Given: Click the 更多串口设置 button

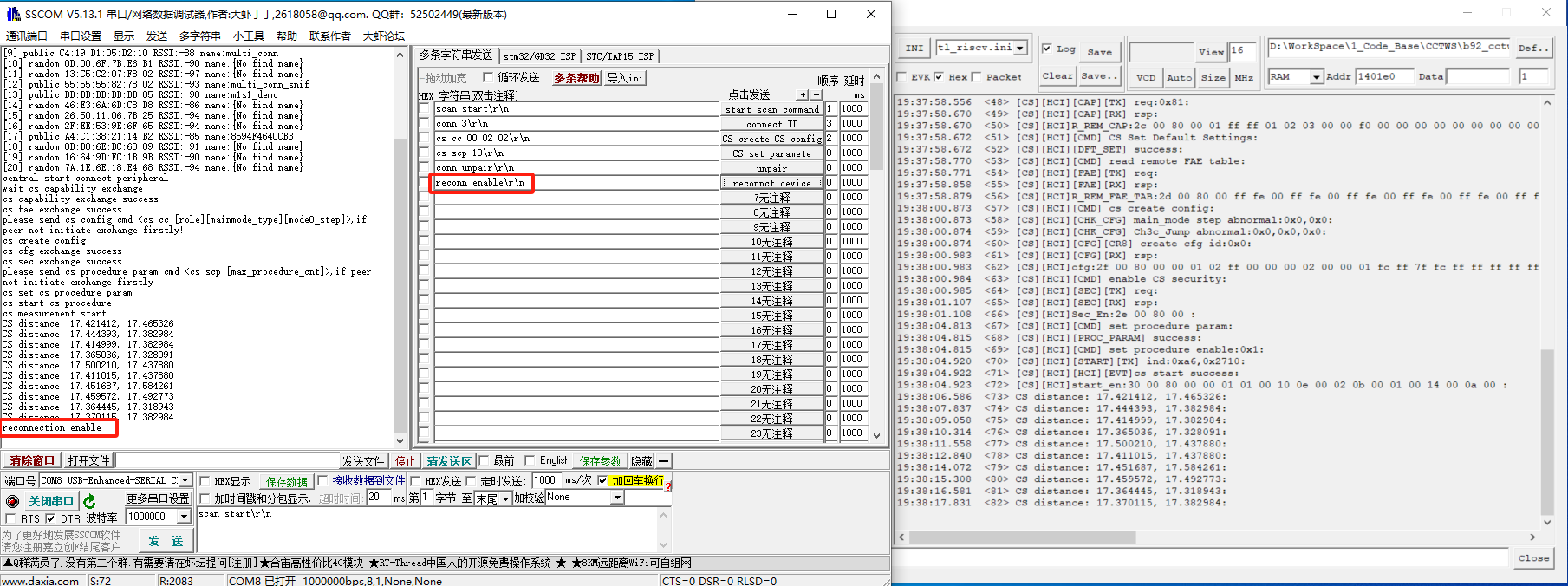Looking at the screenshot, I should click(158, 498).
